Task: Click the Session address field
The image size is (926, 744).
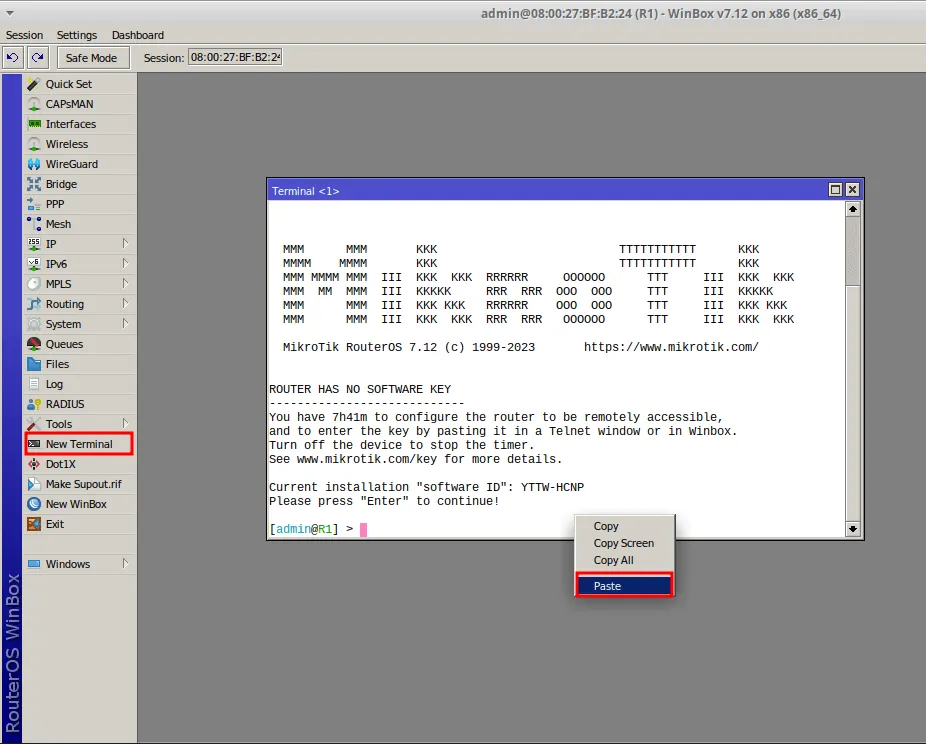Action: (235, 57)
